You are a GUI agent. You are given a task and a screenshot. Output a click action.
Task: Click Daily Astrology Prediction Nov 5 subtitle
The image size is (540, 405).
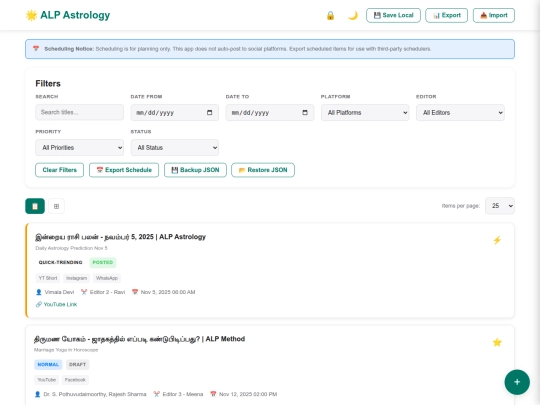click(71, 248)
